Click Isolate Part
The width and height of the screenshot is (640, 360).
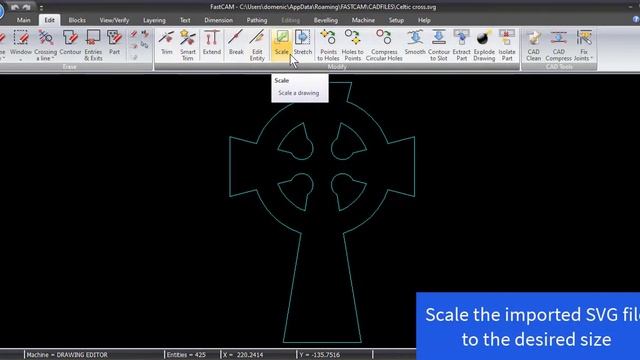coord(507,45)
